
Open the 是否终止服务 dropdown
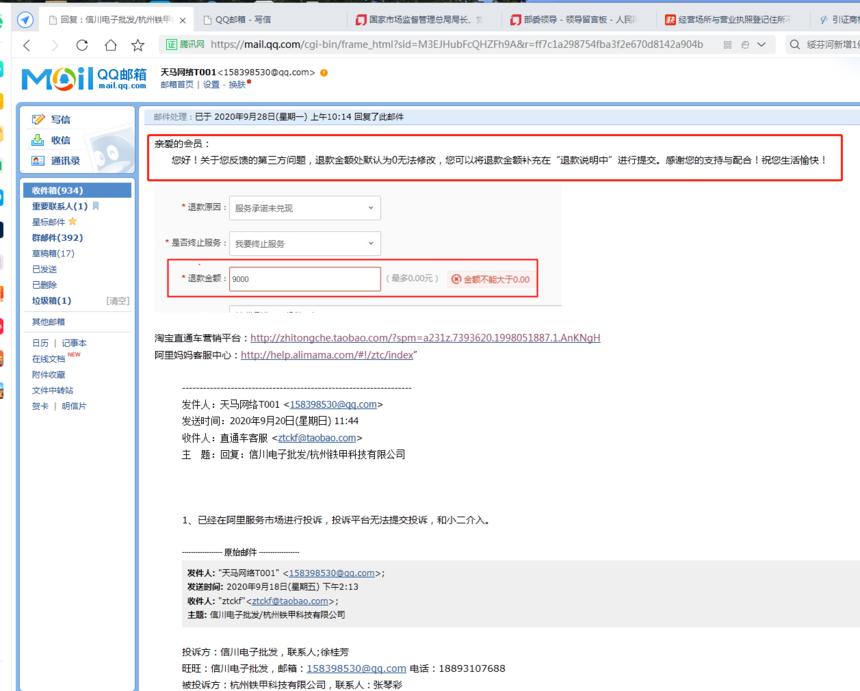click(305, 243)
